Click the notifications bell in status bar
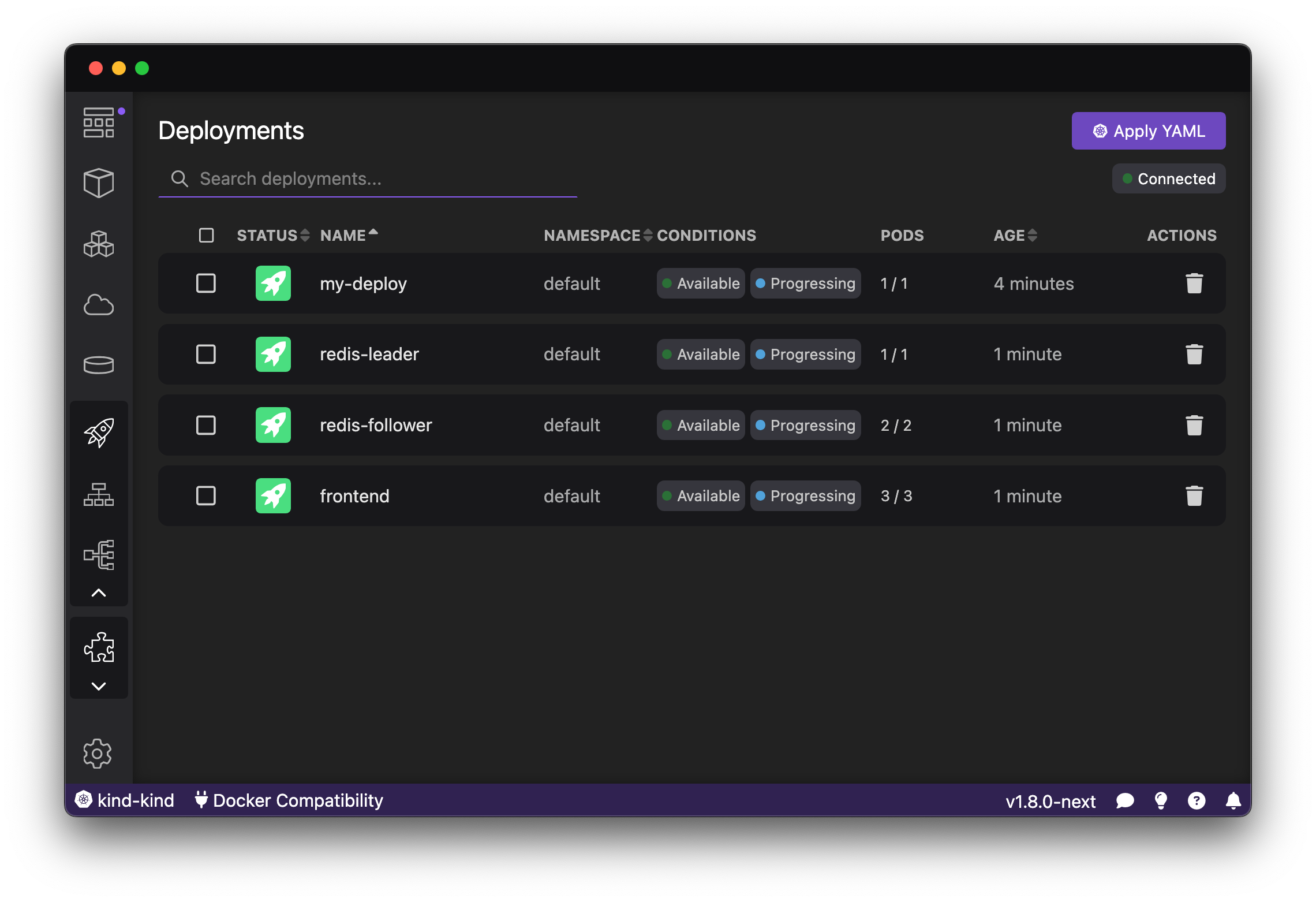 pos(1233,800)
